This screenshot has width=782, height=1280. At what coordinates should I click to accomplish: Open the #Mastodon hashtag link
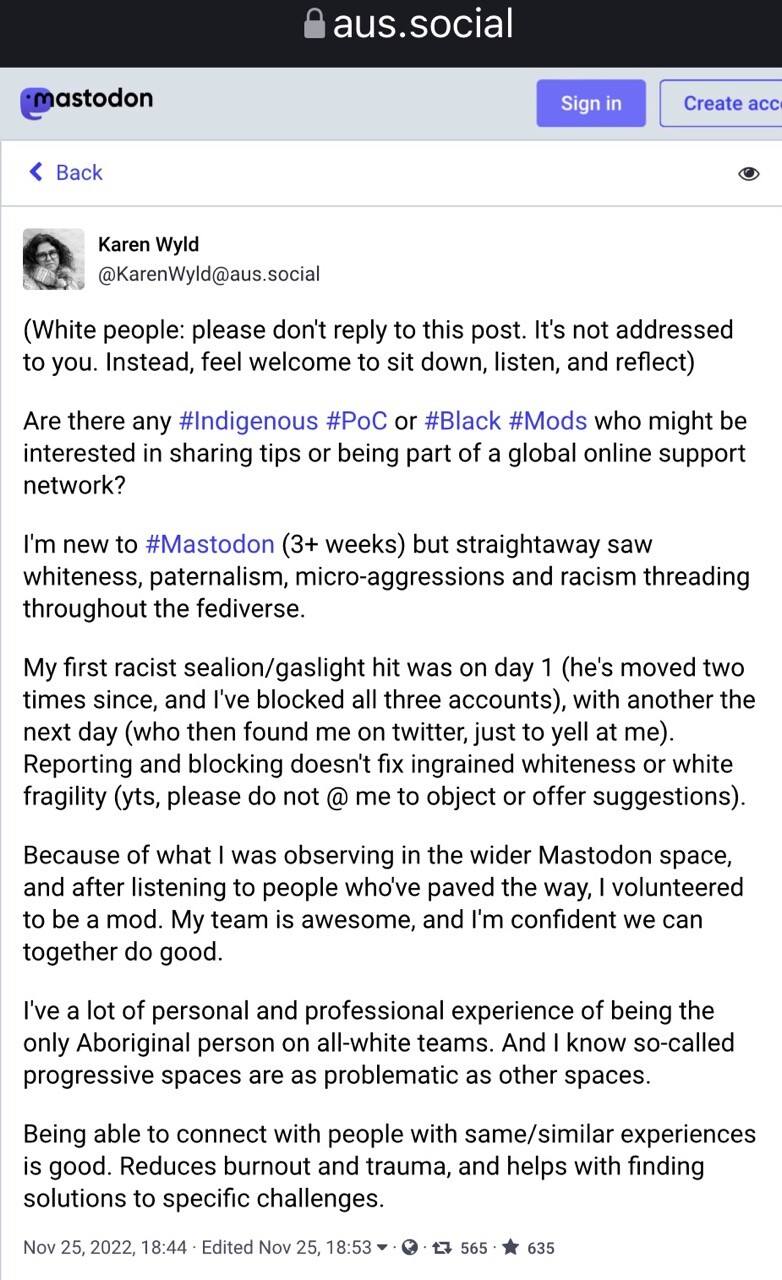209,544
